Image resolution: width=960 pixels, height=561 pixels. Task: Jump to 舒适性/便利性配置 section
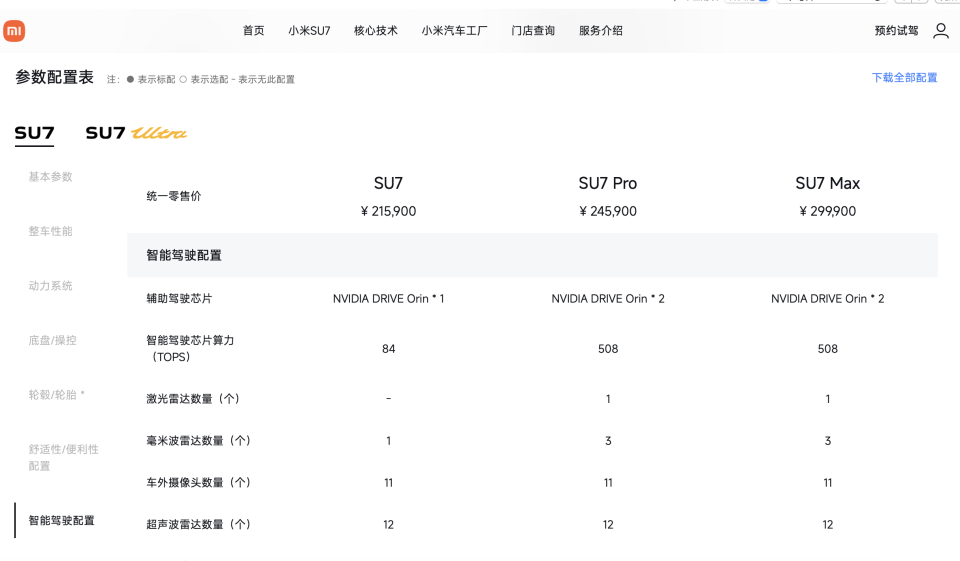point(63,457)
